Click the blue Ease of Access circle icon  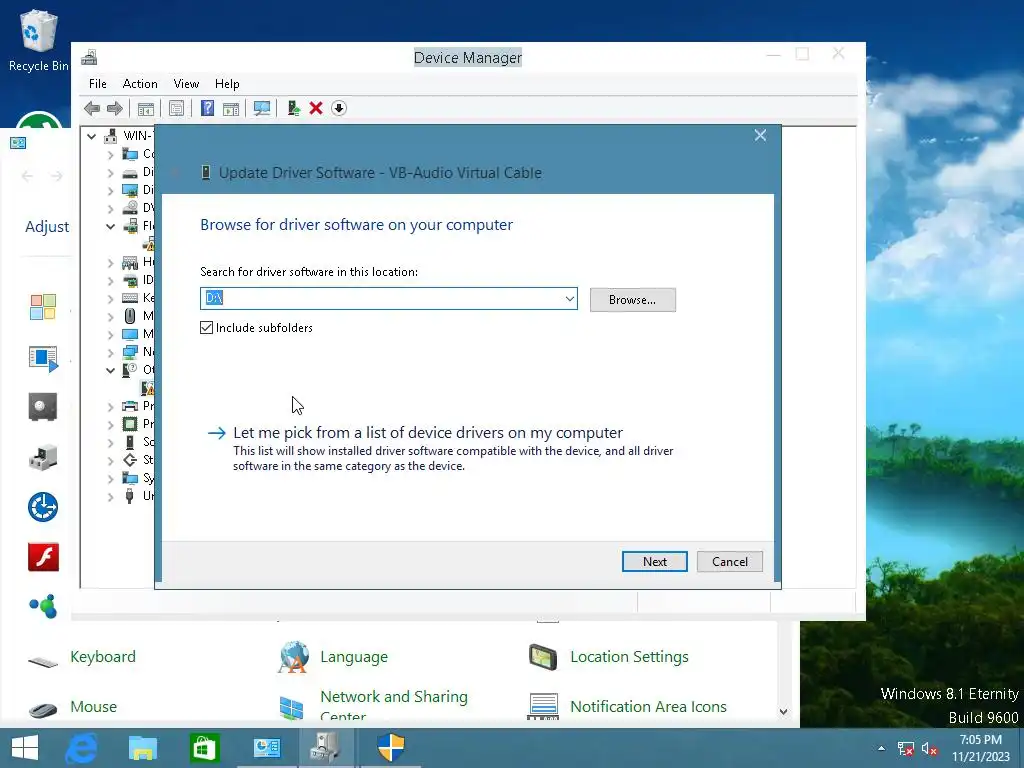(x=43, y=507)
